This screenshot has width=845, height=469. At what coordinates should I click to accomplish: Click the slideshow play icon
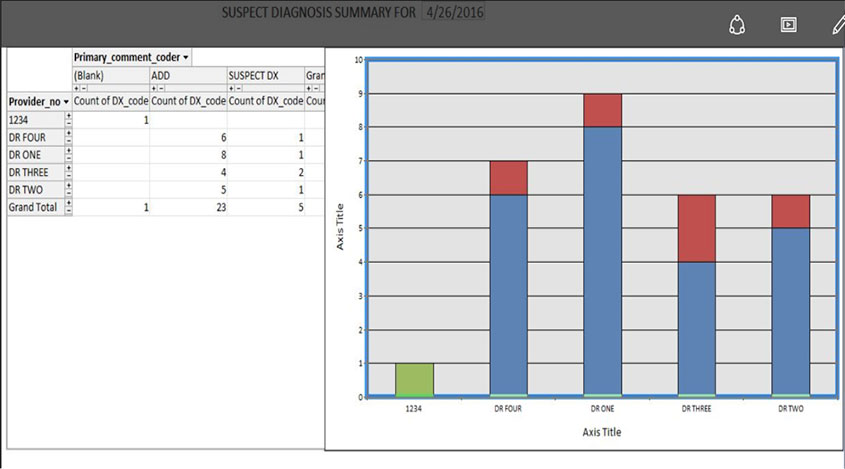coord(788,26)
